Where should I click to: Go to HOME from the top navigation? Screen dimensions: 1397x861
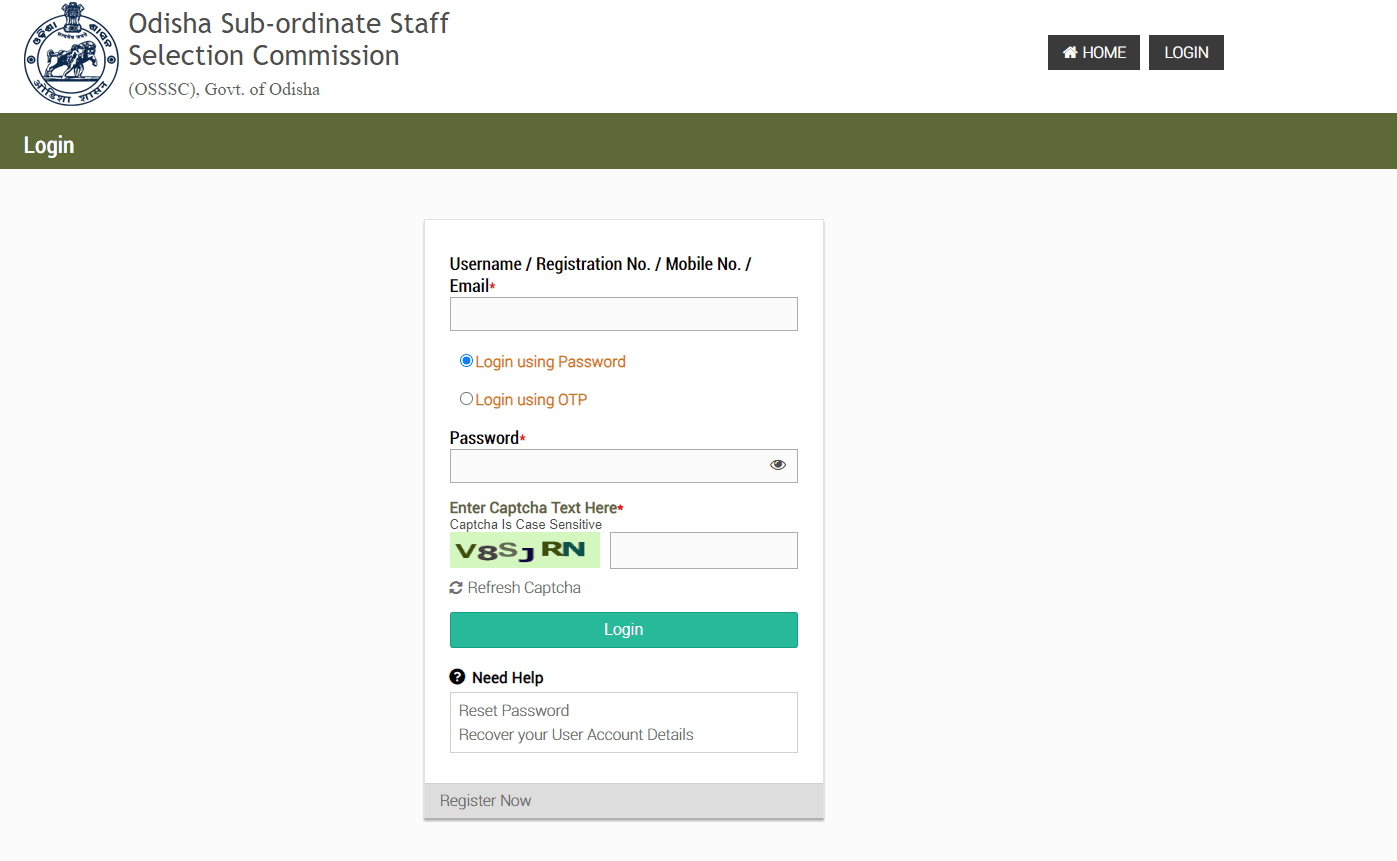(1094, 53)
